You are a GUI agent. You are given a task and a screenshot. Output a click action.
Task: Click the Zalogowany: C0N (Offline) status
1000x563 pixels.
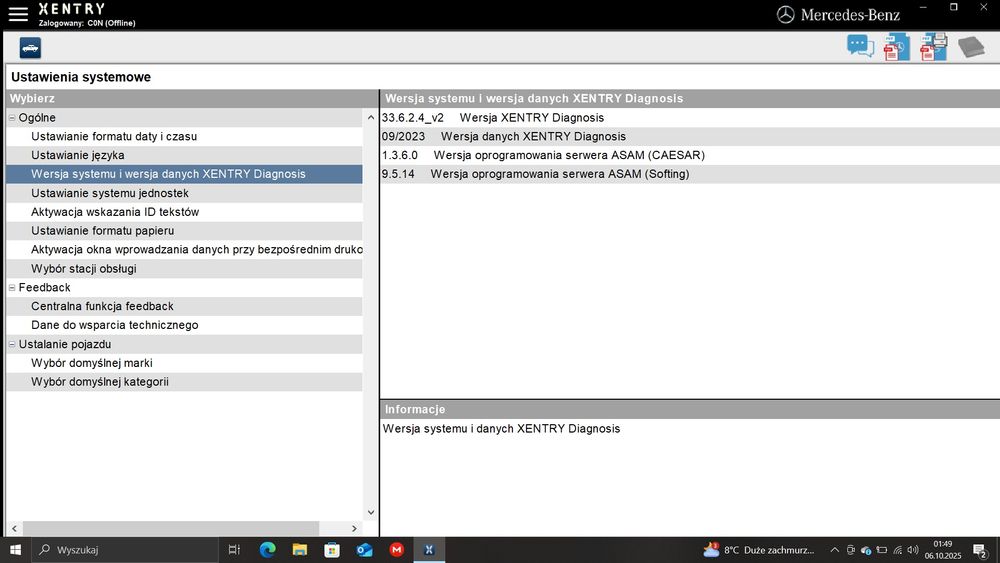(87, 23)
